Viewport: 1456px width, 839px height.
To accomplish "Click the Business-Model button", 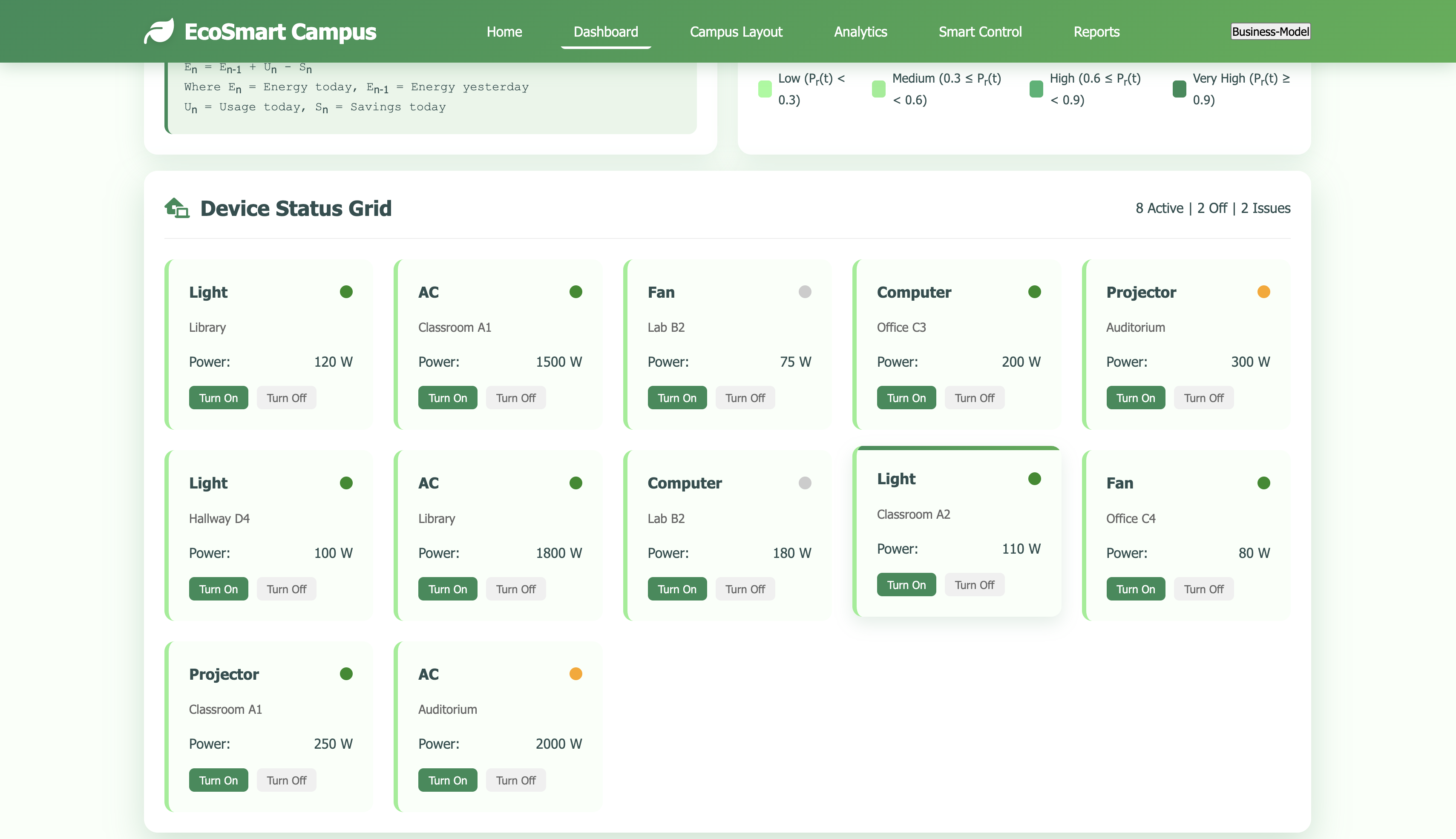I will pos(1270,32).
